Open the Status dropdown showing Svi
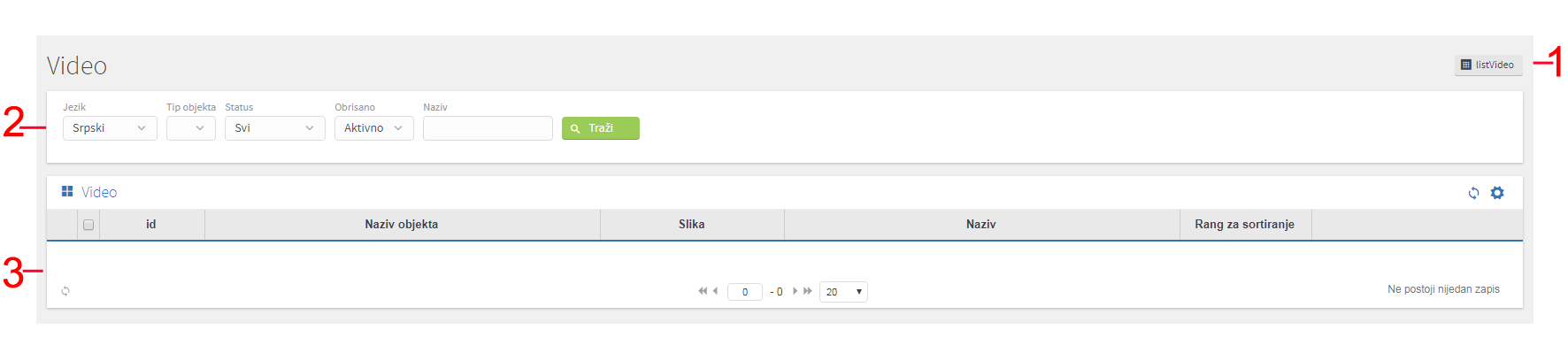 tap(275, 128)
